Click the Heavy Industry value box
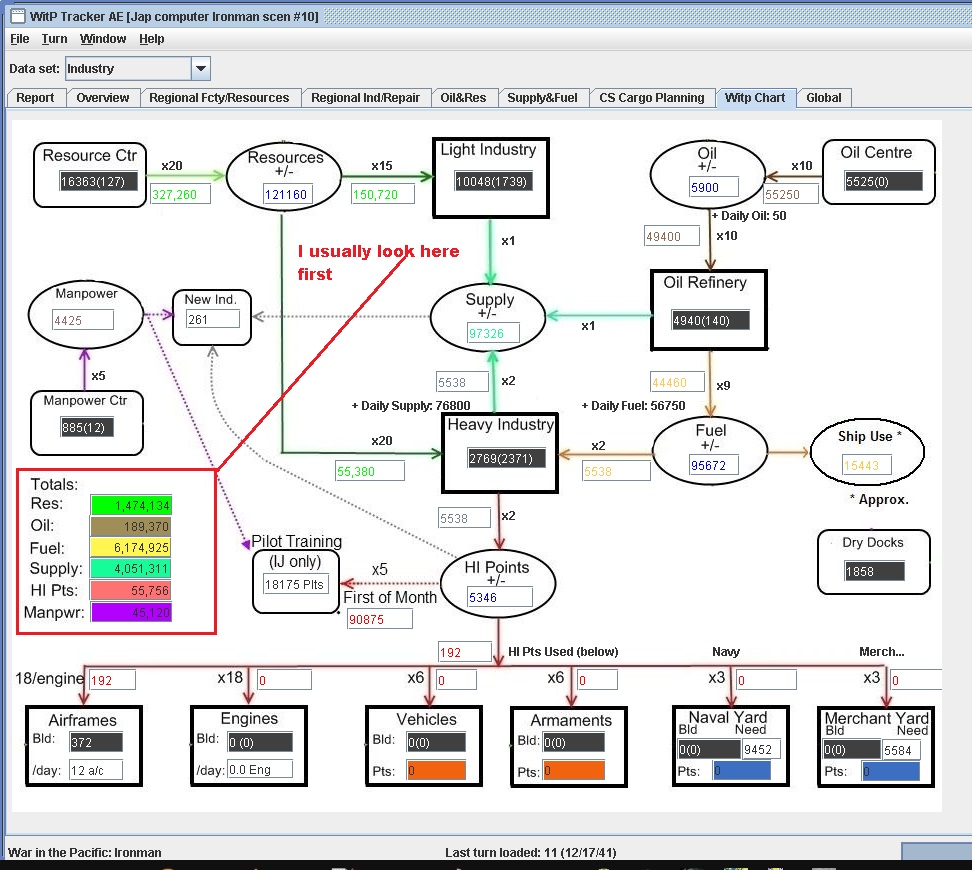The height and width of the screenshot is (870, 972). click(x=507, y=458)
